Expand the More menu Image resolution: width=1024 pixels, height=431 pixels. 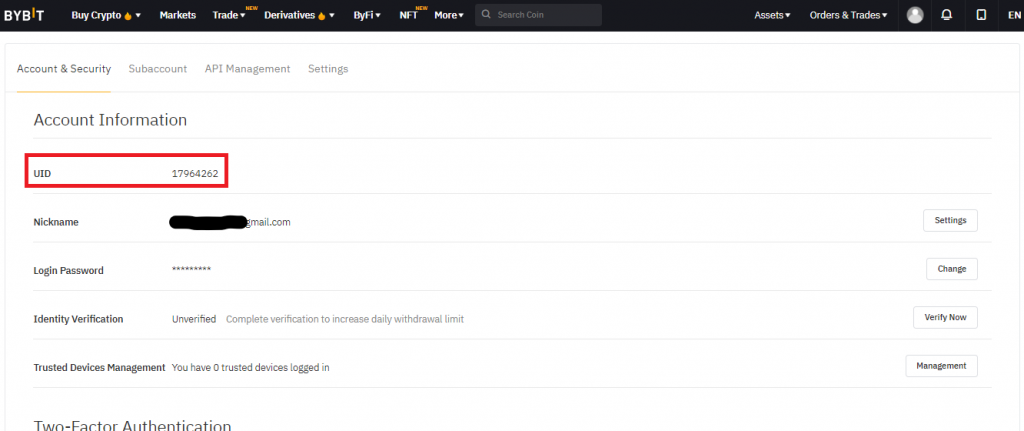tap(448, 15)
